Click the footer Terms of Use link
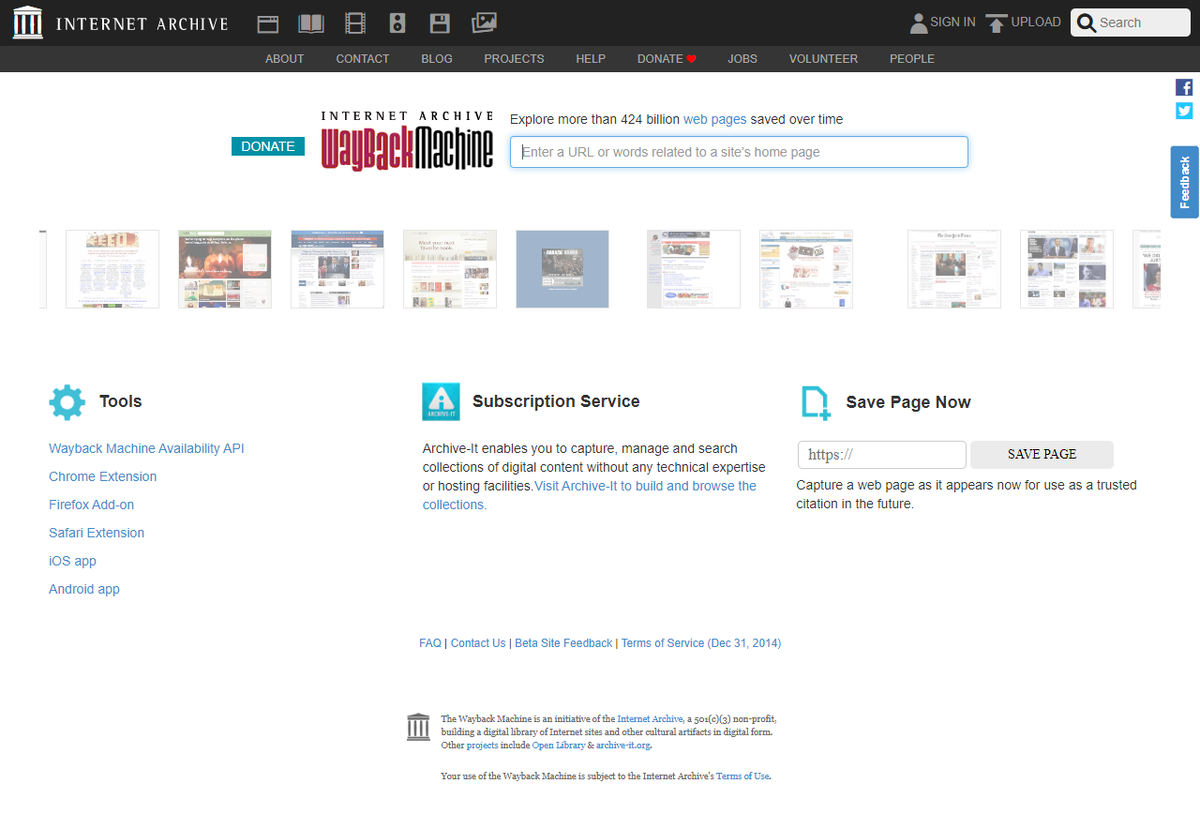This screenshot has height=829, width=1200. pos(743,775)
